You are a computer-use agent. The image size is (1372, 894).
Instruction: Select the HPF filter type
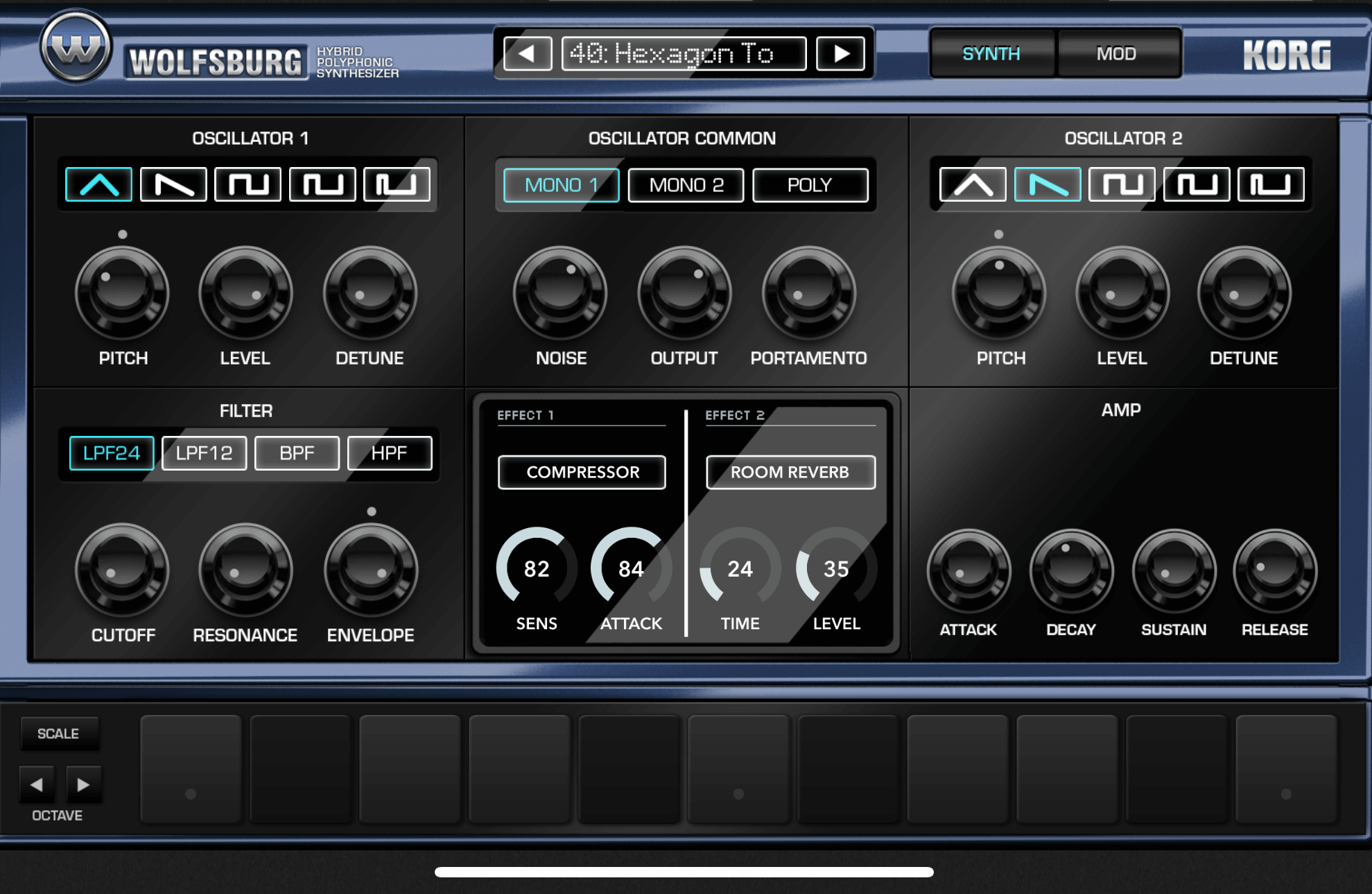click(389, 453)
